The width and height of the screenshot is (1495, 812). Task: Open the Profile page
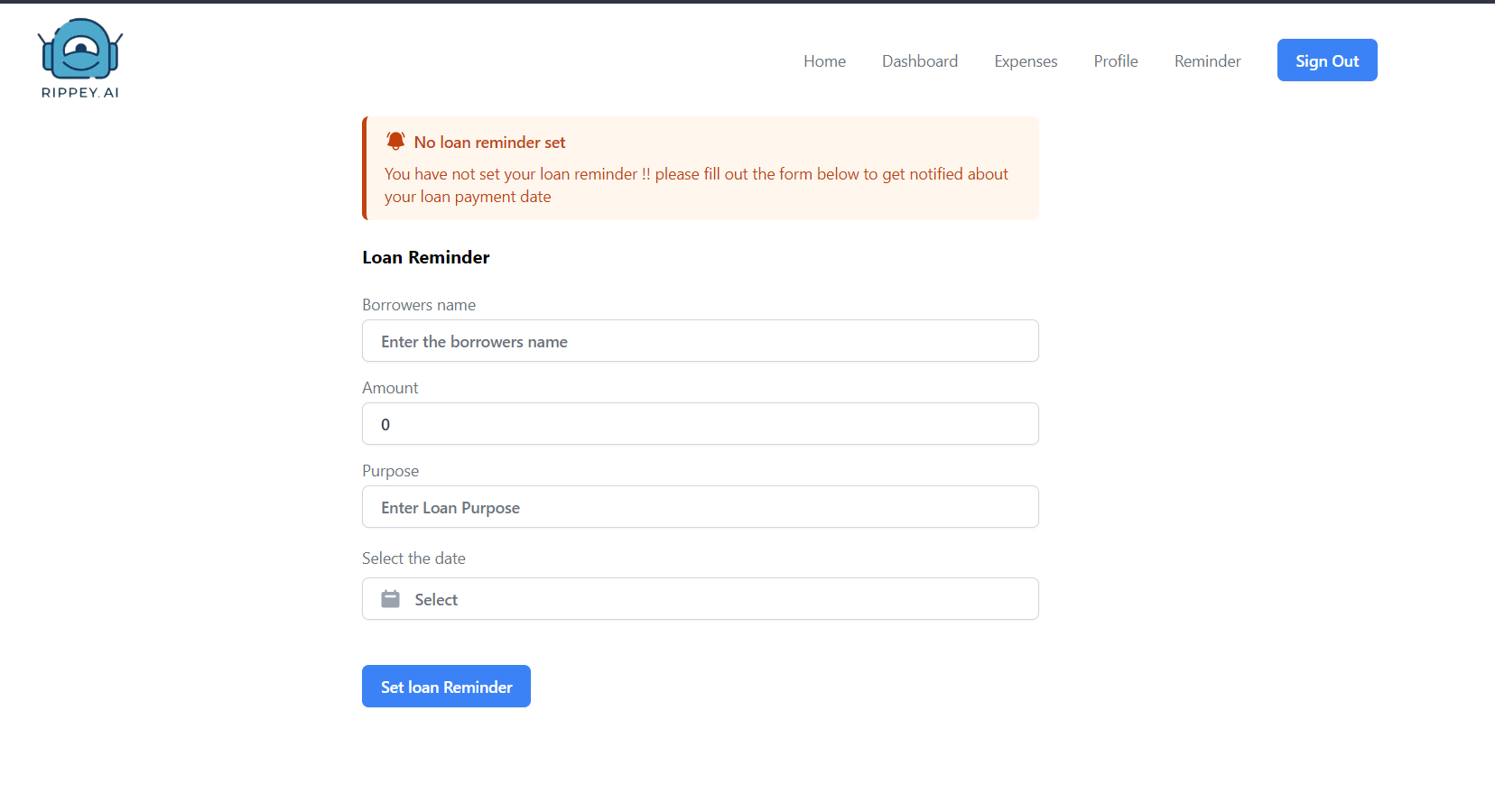point(1115,60)
